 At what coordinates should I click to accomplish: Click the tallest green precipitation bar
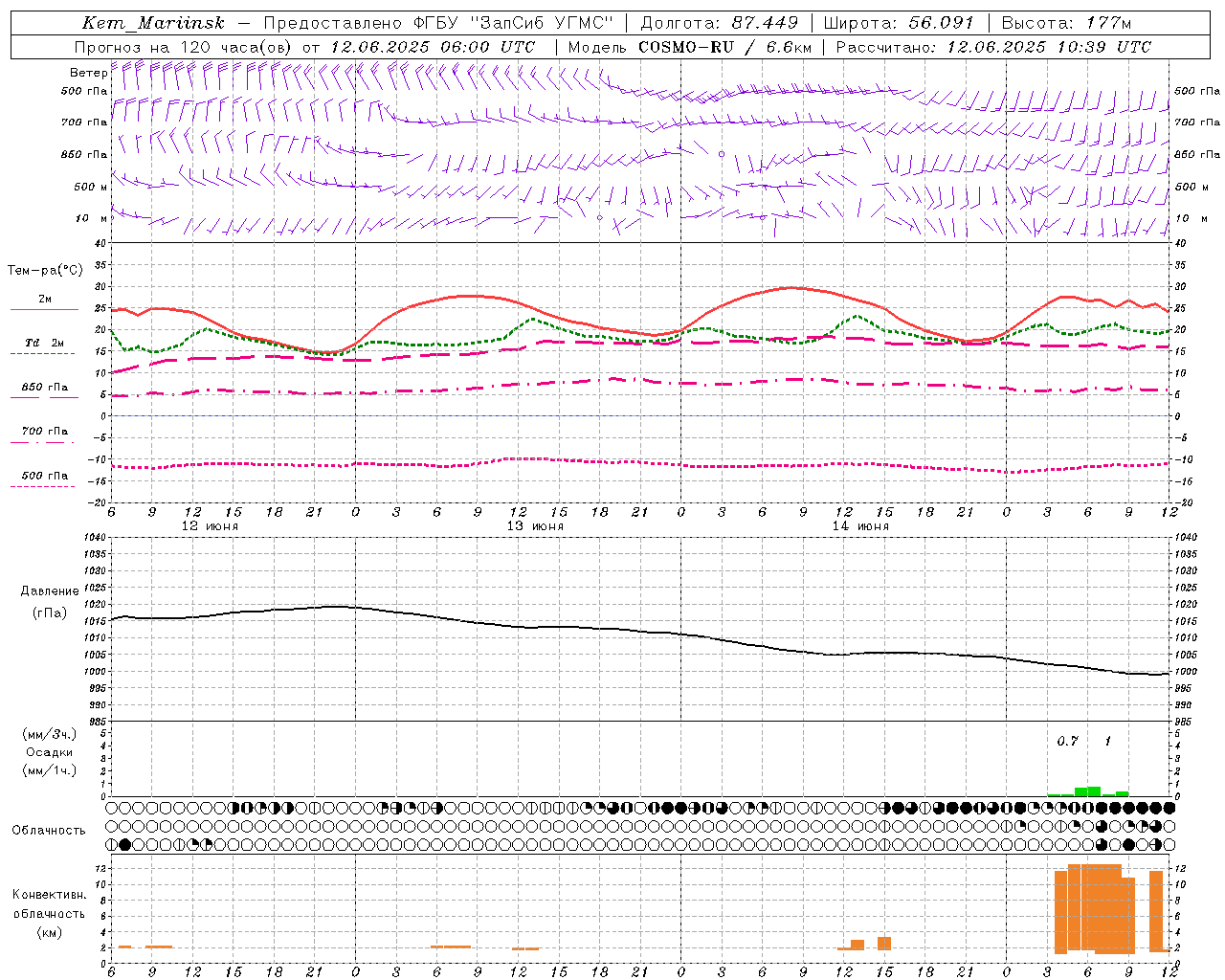click(1094, 791)
